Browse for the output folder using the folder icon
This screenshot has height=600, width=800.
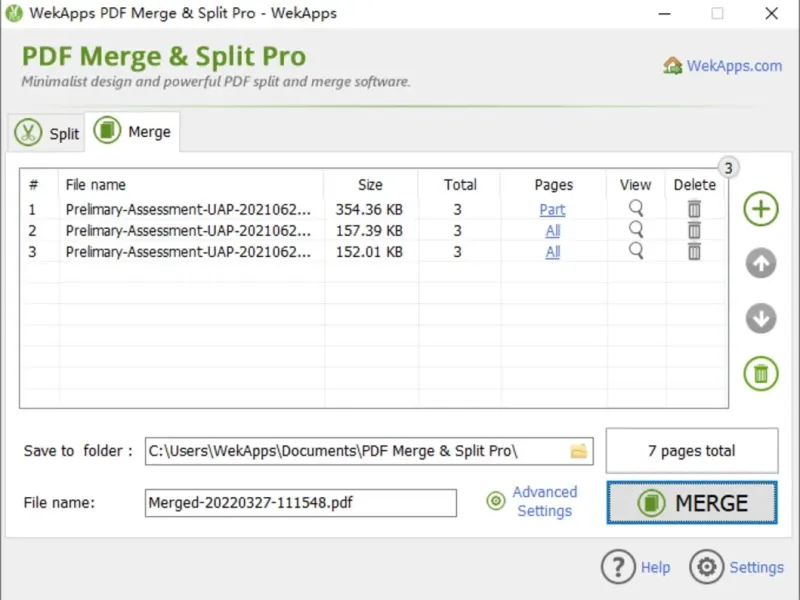click(579, 451)
